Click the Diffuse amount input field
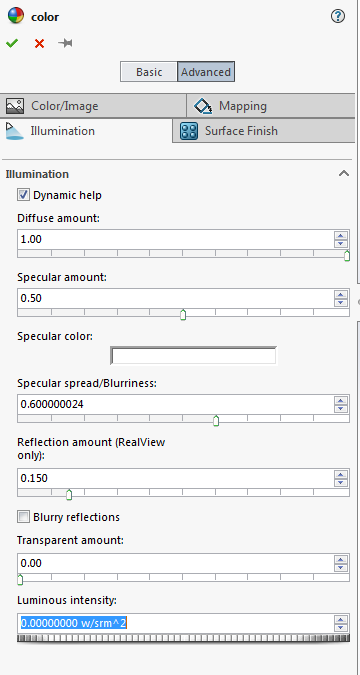 pyautogui.click(x=176, y=239)
